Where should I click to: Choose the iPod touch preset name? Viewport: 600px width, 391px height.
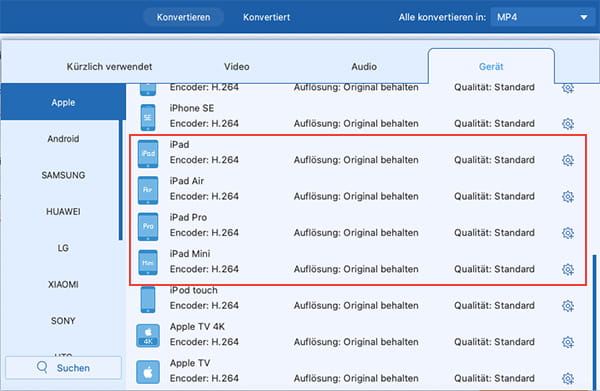coord(194,290)
